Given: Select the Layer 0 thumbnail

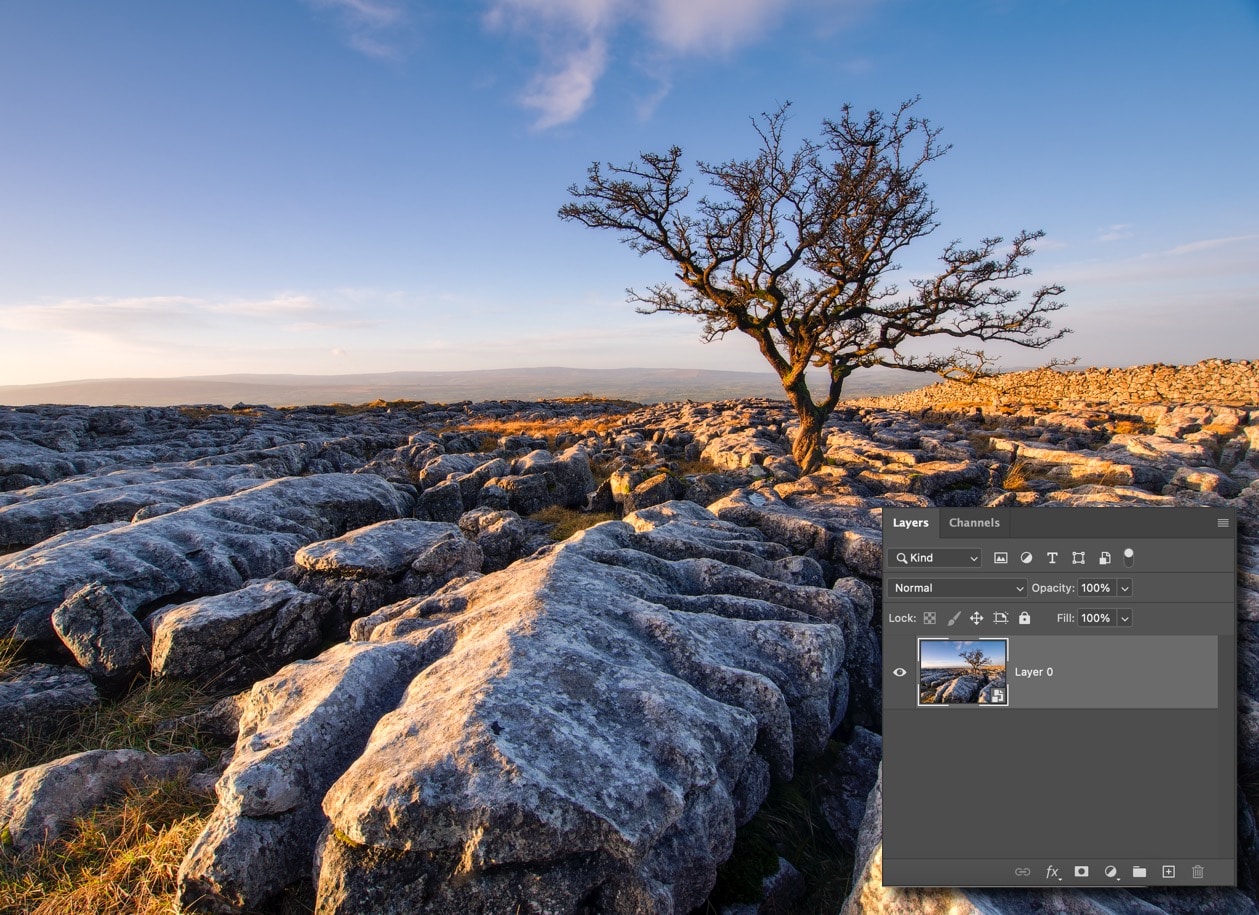Looking at the screenshot, I should pos(963,672).
